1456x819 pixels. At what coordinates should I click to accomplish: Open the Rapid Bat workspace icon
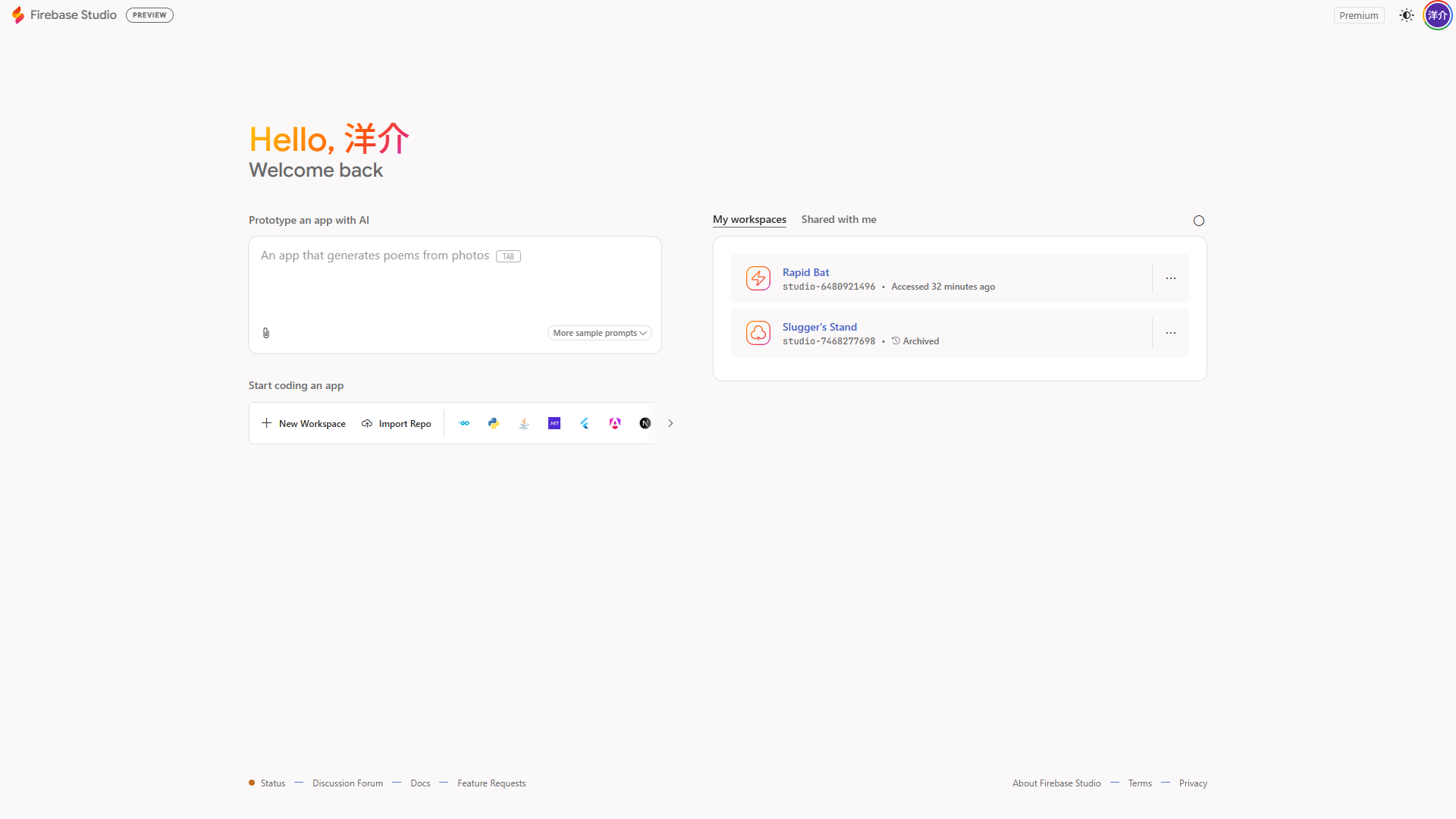tap(758, 278)
